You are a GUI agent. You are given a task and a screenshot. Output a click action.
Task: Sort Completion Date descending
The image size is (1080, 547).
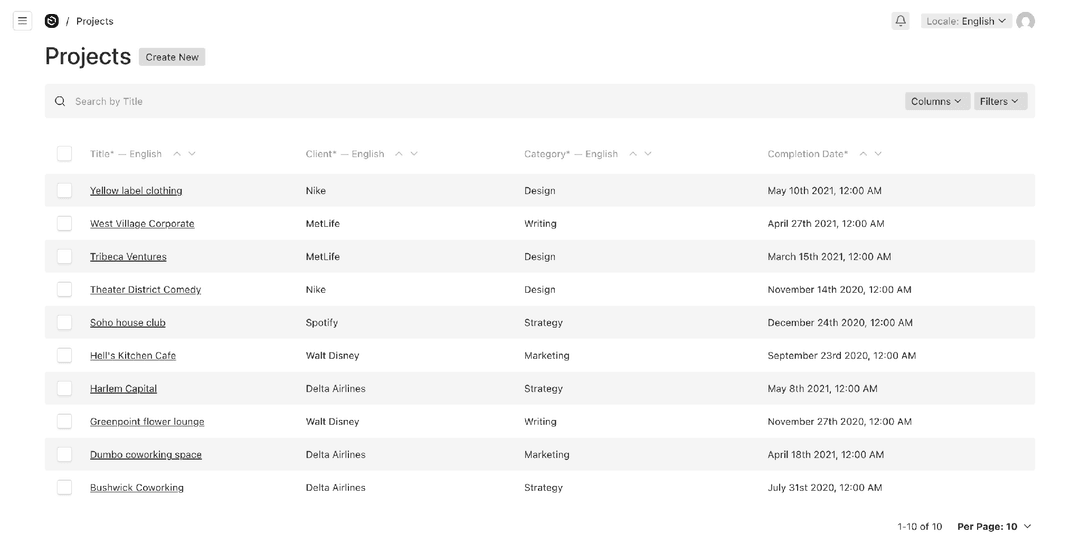pyautogui.click(x=878, y=154)
